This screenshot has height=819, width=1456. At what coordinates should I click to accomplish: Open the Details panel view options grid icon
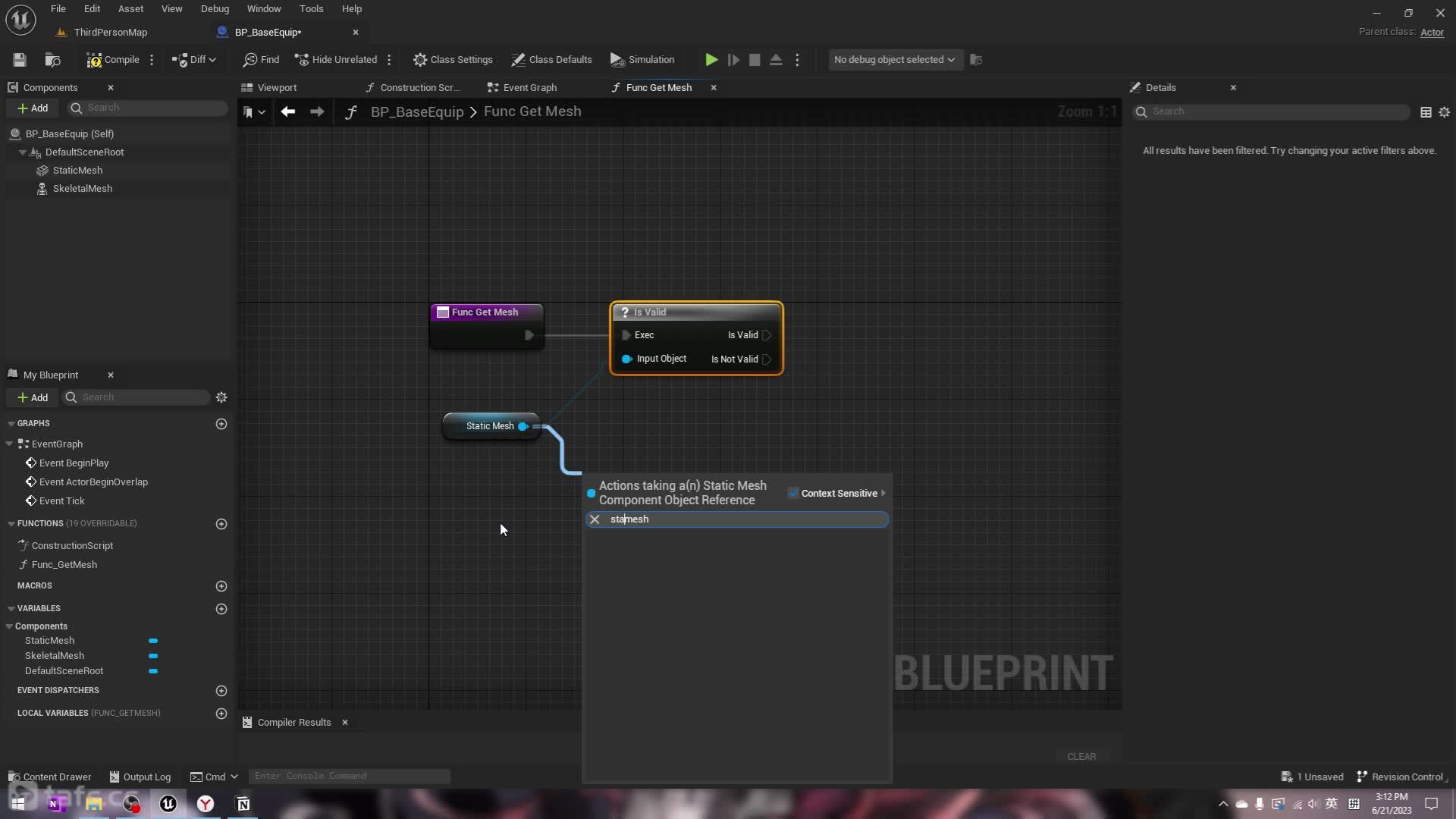click(1426, 112)
